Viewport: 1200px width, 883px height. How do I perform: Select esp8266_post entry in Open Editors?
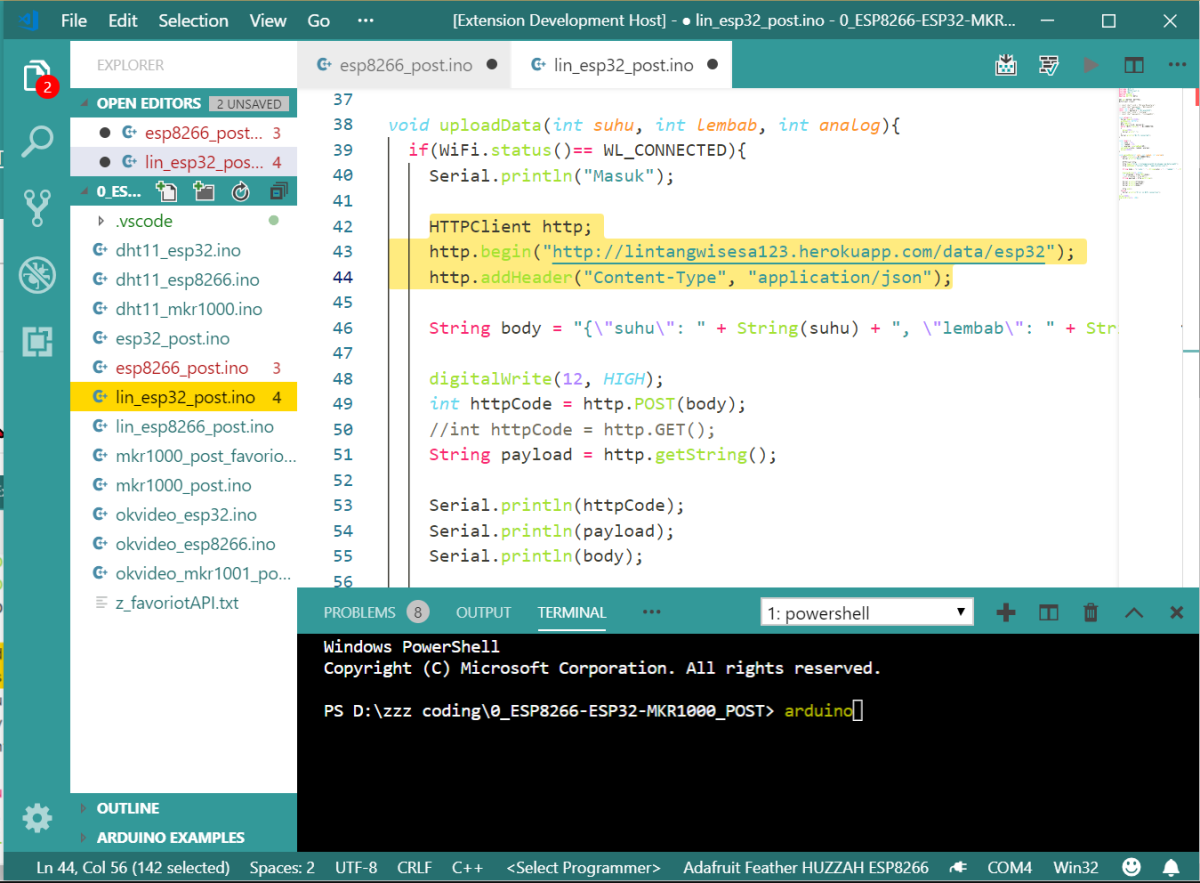tap(183, 132)
